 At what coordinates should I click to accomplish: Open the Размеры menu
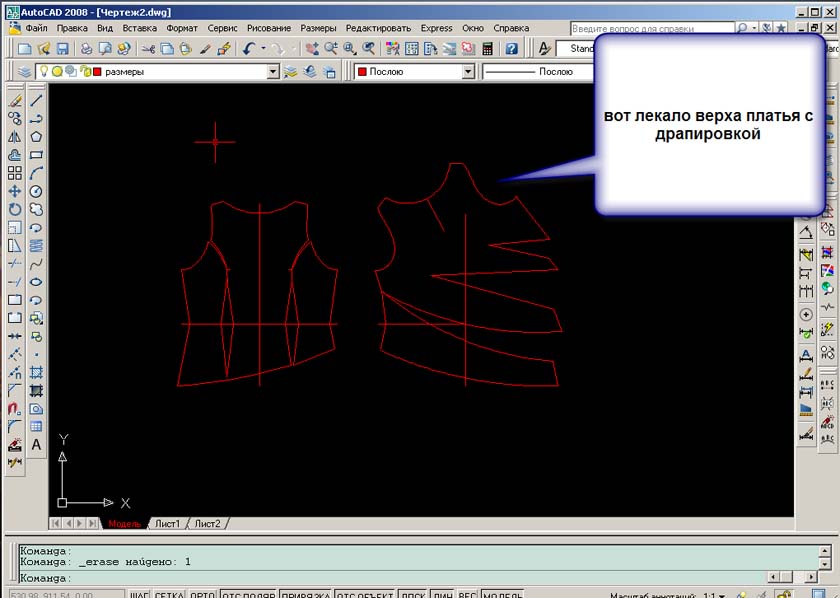(318, 28)
